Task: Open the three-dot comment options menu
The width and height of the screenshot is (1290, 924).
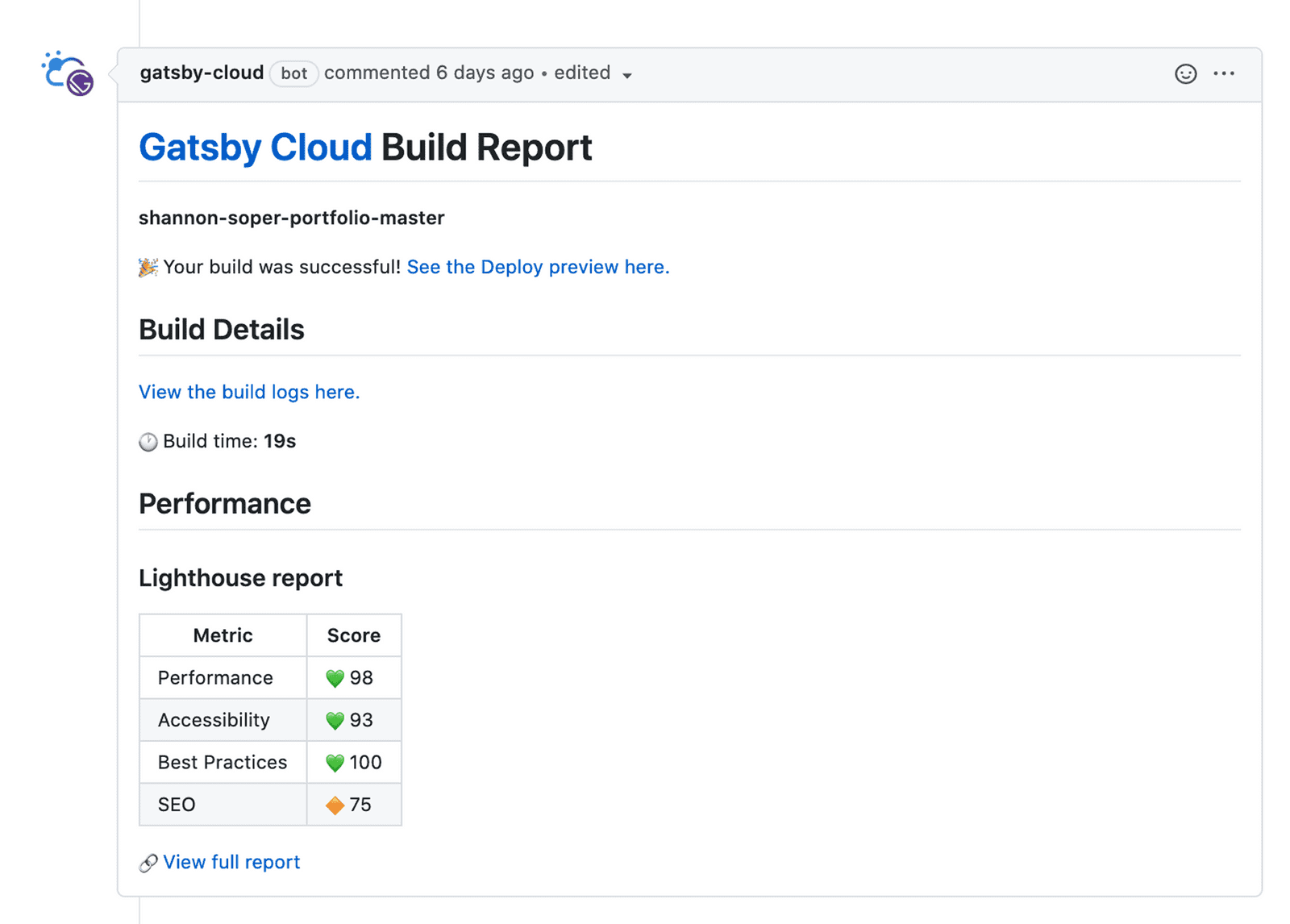Action: (1224, 73)
